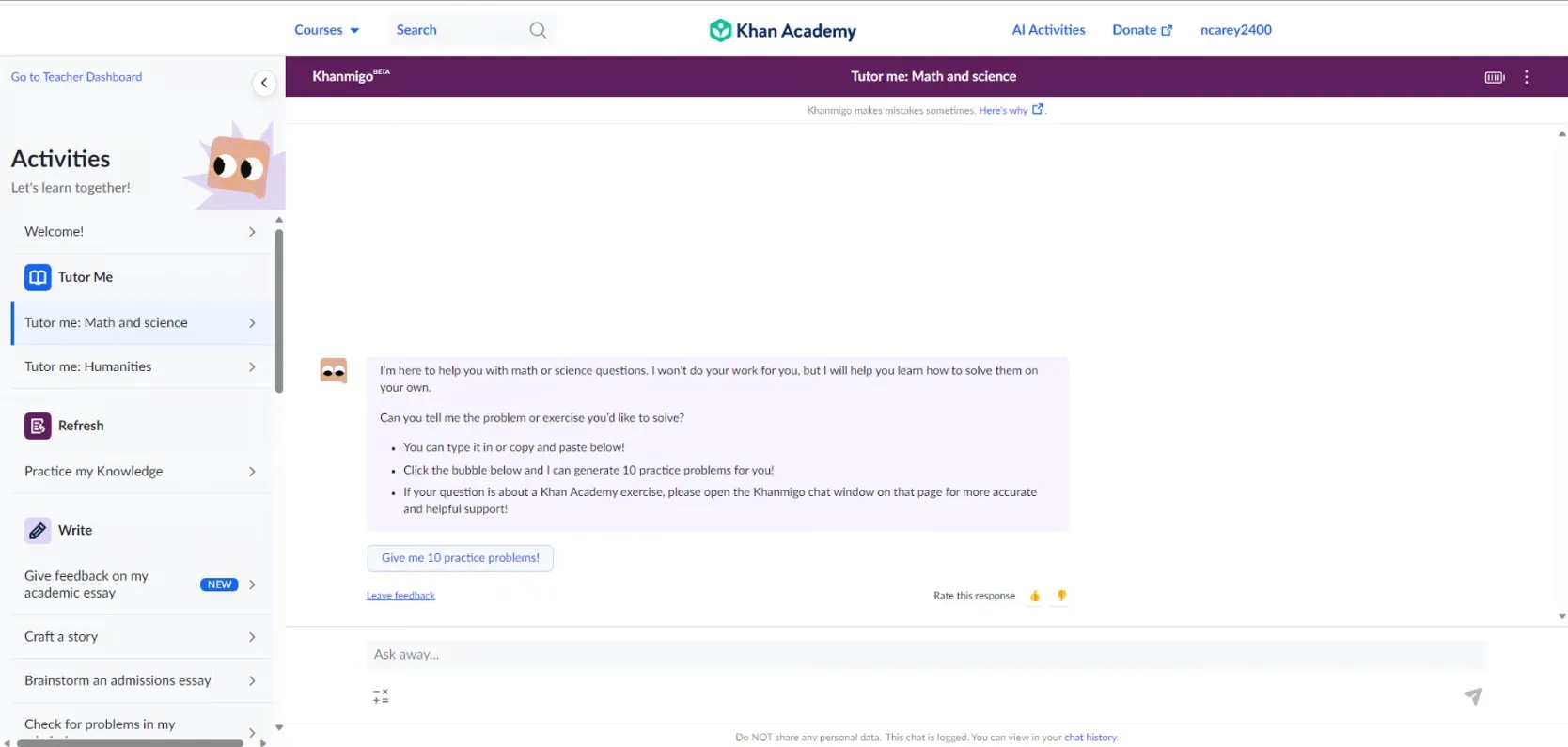1568x747 pixels.
Task: Open the three-dot options menu
Action: 1526,77
